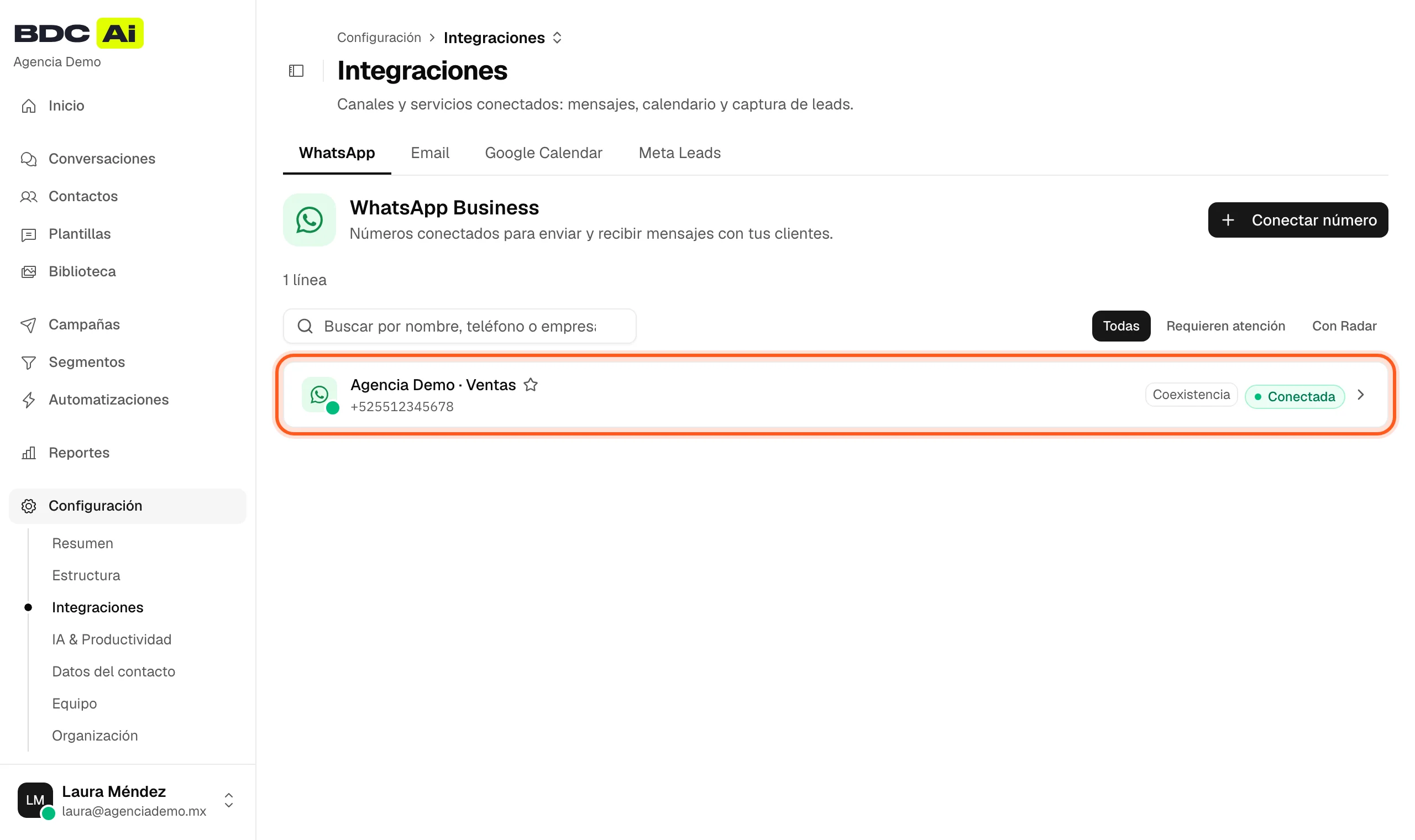
Task: Filter lines Con Radar
Action: click(x=1344, y=326)
